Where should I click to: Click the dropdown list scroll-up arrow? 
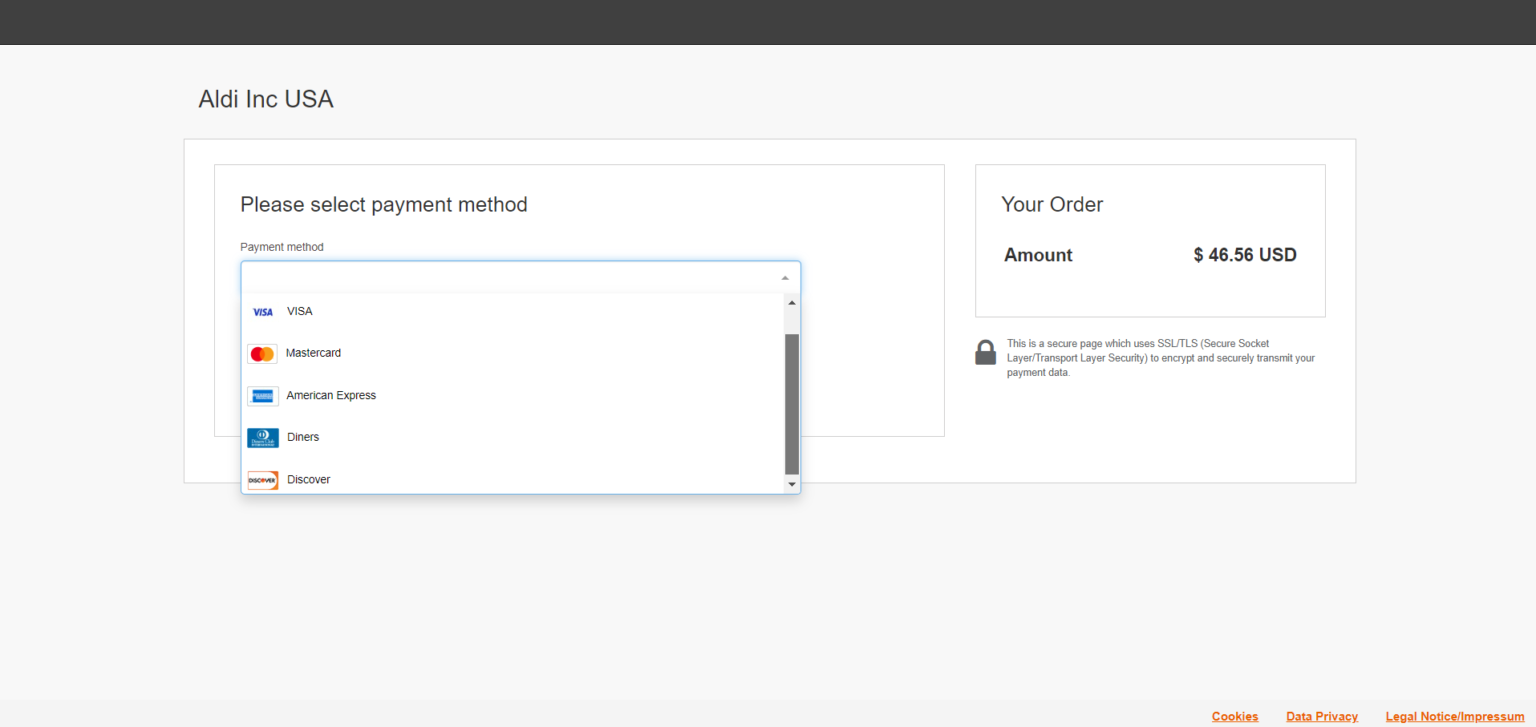point(792,303)
